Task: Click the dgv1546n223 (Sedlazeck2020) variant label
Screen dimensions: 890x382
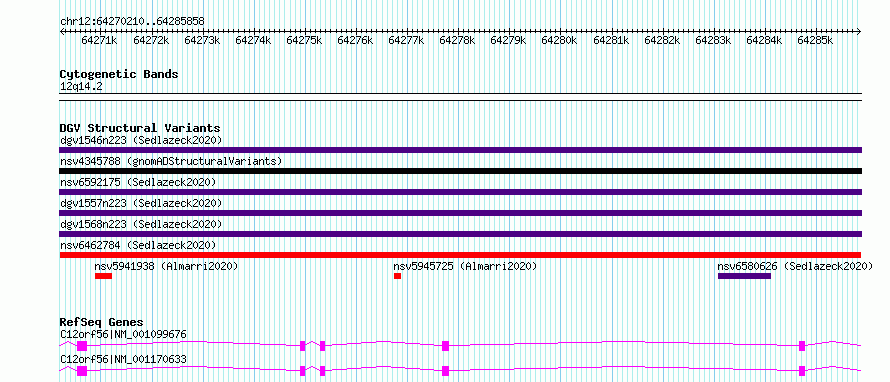Action: [141, 140]
